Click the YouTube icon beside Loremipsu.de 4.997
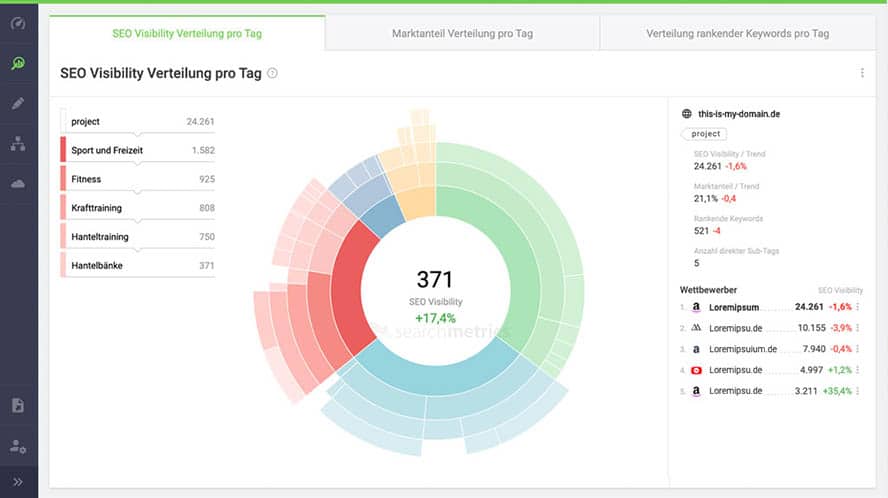Image resolution: width=888 pixels, height=498 pixels. point(696,370)
